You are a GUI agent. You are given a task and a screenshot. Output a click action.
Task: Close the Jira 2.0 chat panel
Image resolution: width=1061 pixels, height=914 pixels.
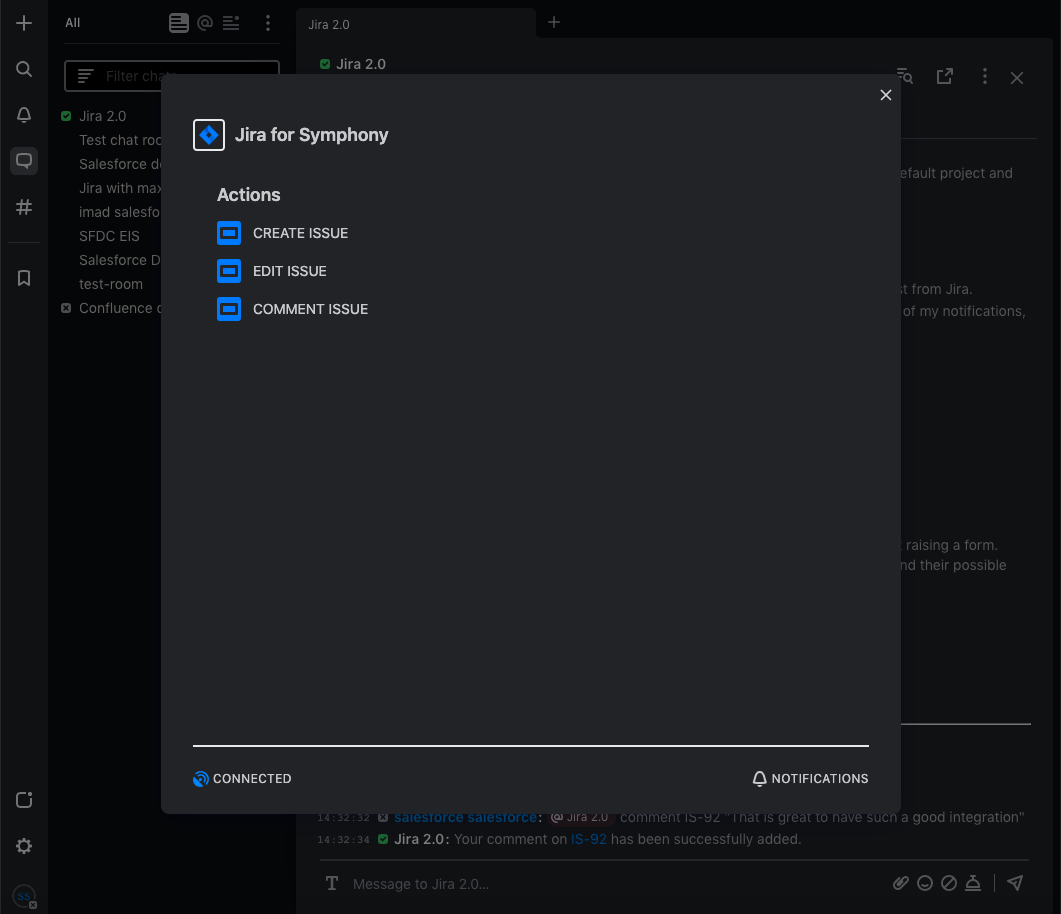tap(1016, 78)
